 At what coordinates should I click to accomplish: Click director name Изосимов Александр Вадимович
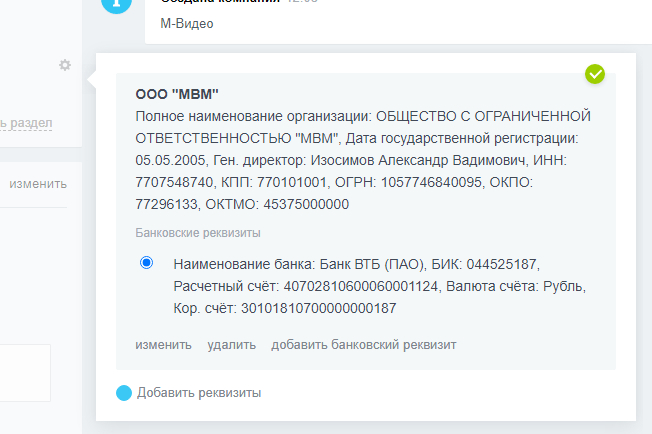418,160
